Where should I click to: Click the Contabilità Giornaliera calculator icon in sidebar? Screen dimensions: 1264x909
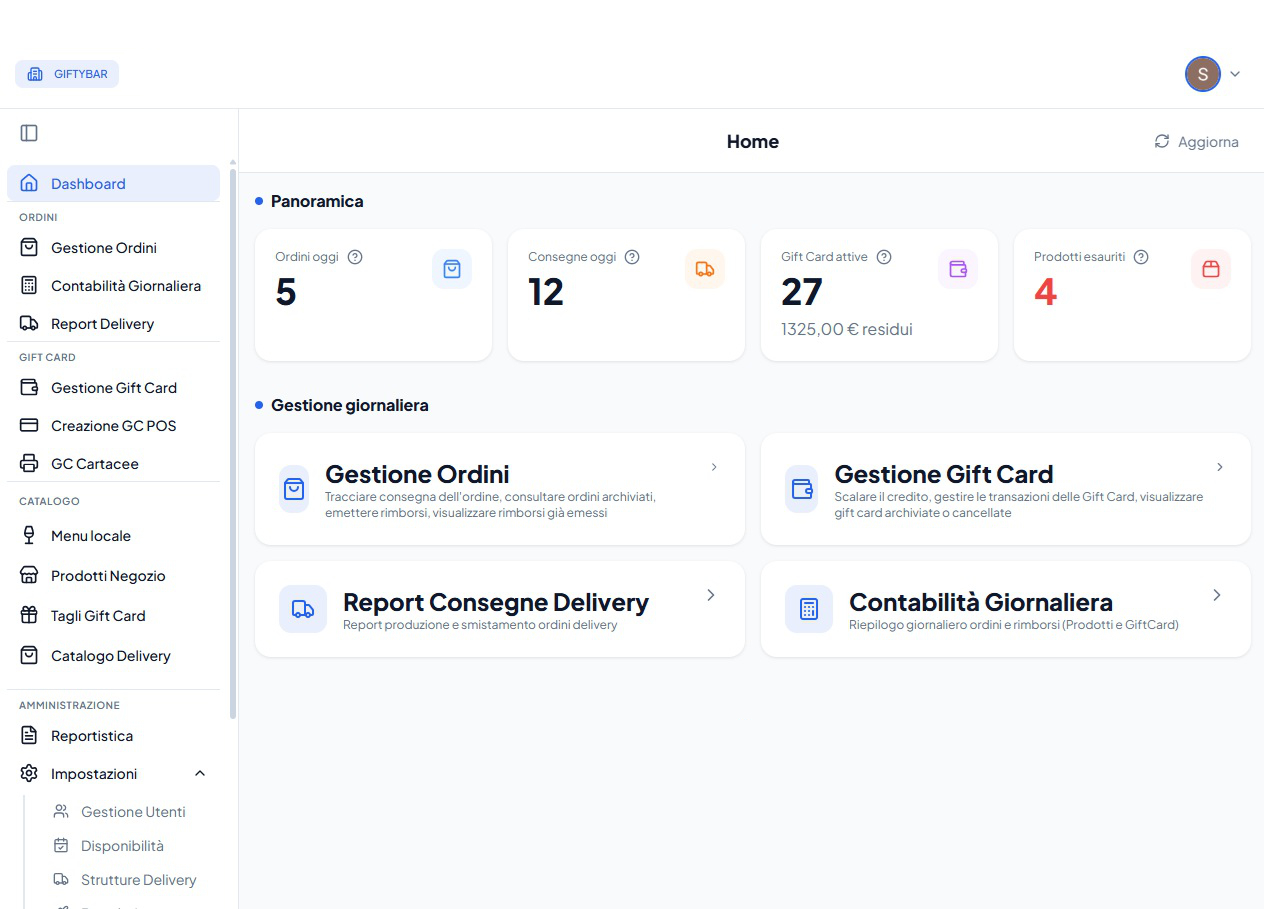coord(29,285)
